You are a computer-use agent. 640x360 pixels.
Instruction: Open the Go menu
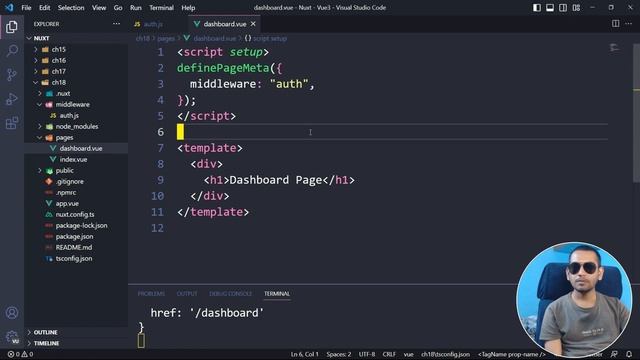[118, 8]
